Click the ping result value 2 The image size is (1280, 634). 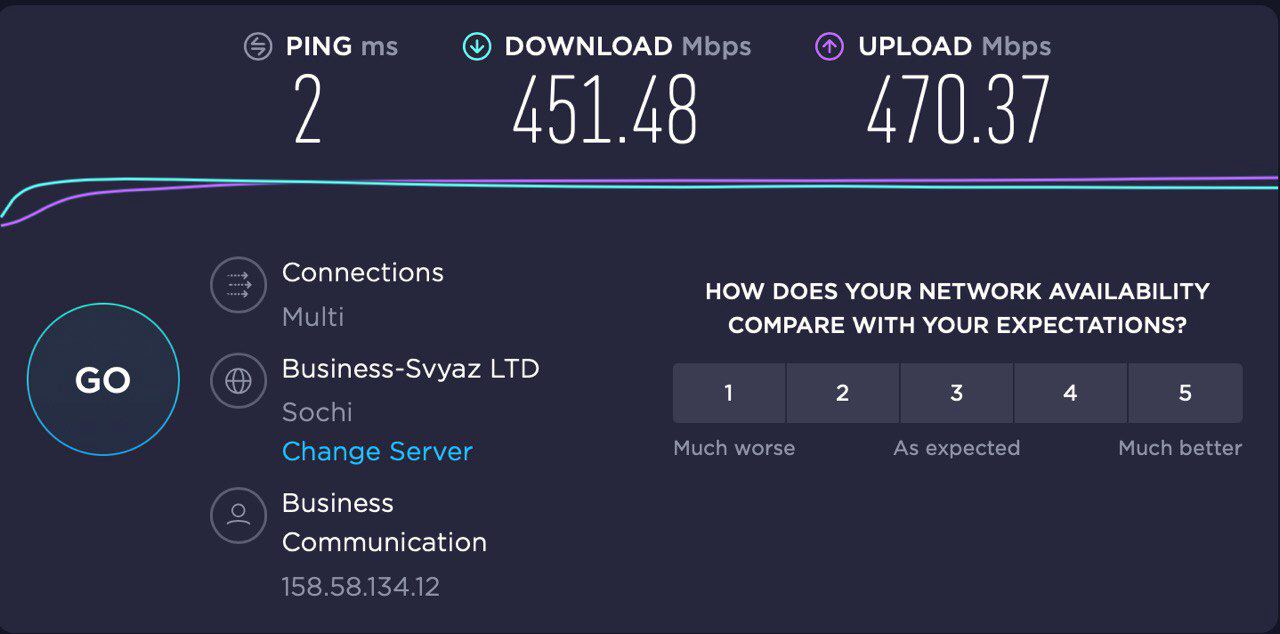307,110
